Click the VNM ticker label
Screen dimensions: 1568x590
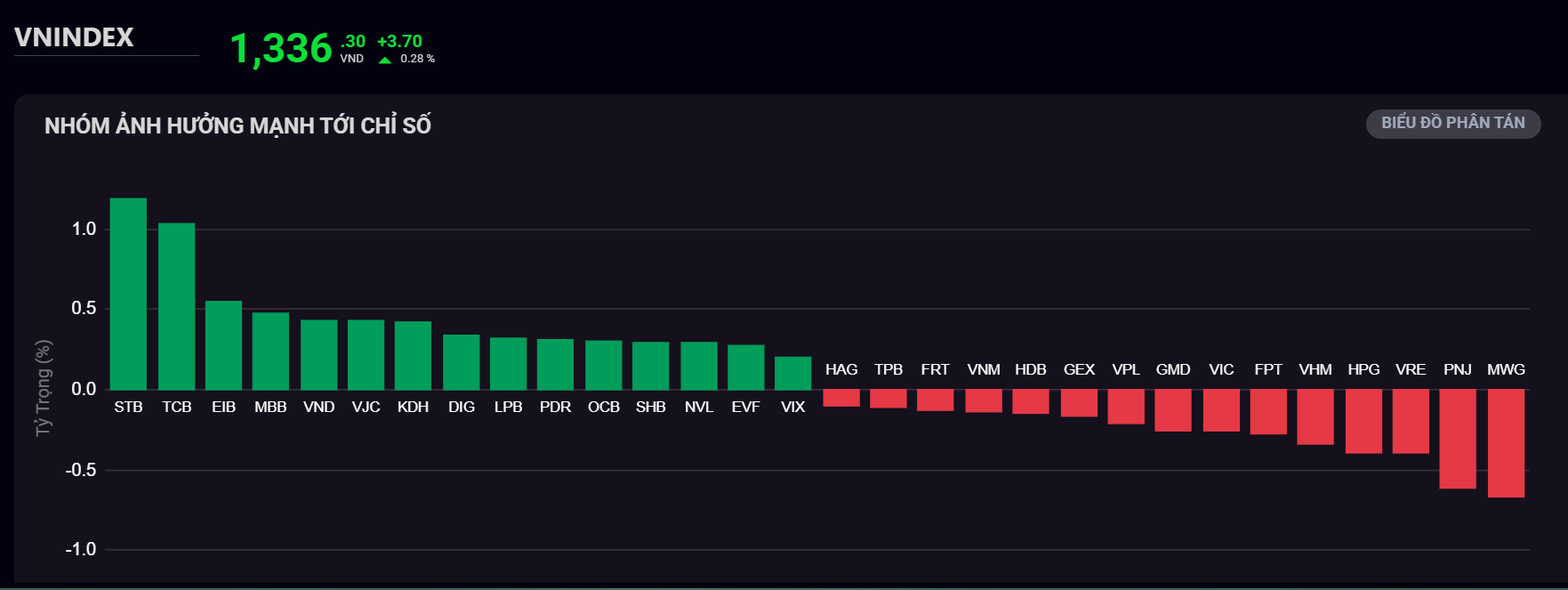coord(984,369)
